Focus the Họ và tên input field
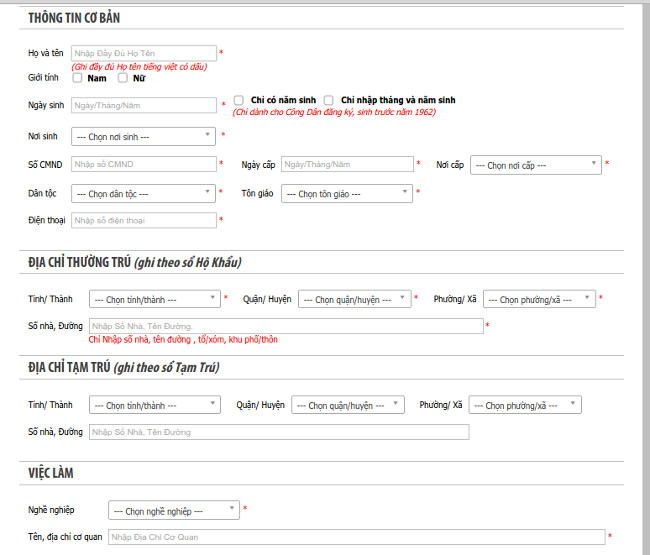This screenshot has height=555, width=650. click(144, 53)
